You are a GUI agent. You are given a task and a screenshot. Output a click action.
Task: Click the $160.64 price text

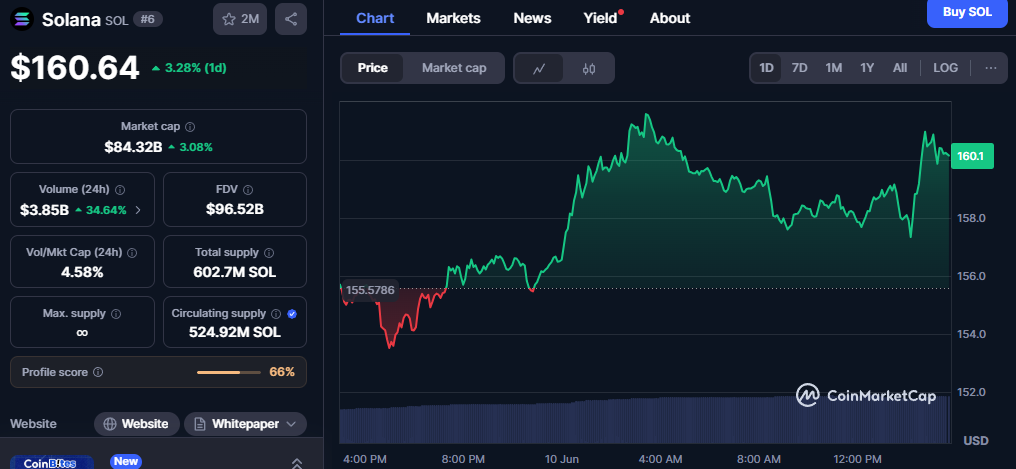(75, 68)
